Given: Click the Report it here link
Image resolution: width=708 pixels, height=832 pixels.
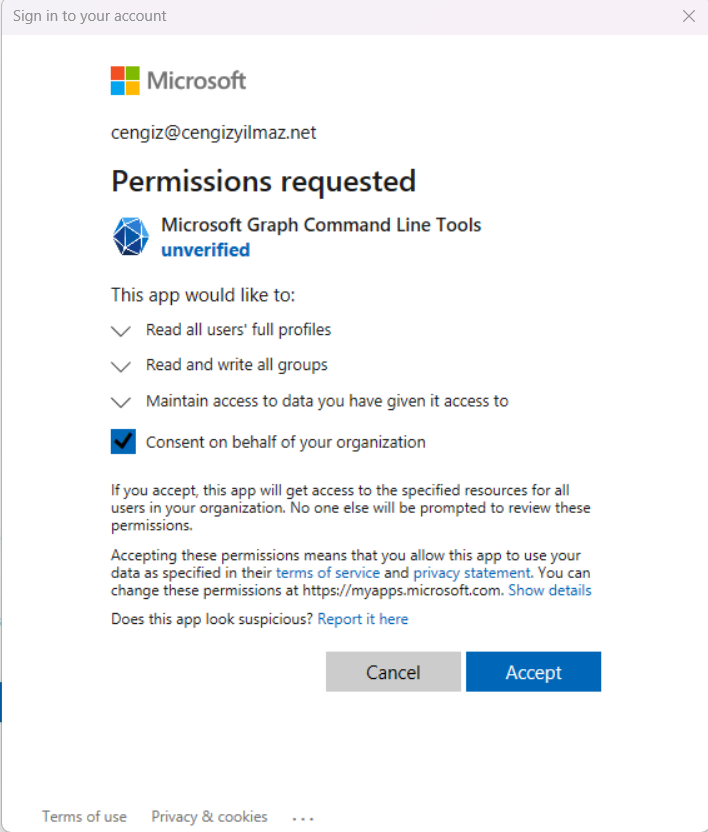Looking at the screenshot, I should coord(362,619).
